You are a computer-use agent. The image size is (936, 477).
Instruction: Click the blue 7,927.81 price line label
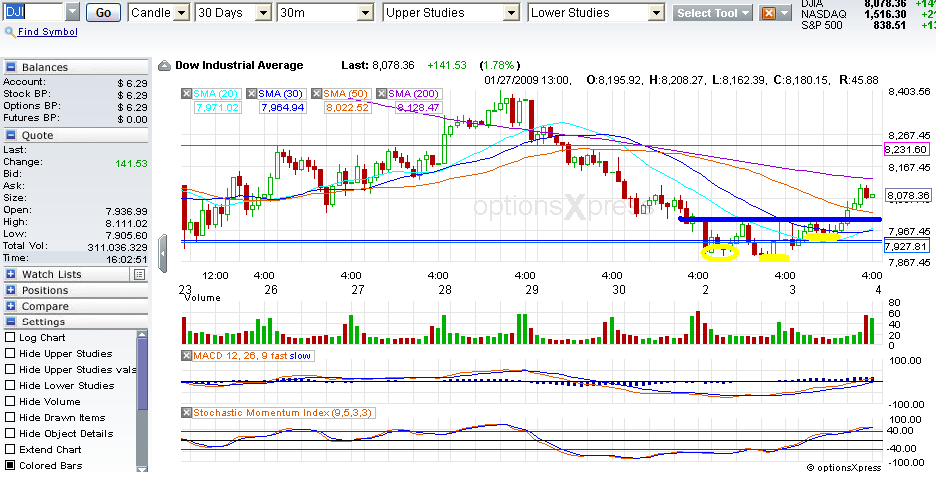click(x=906, y=246)
